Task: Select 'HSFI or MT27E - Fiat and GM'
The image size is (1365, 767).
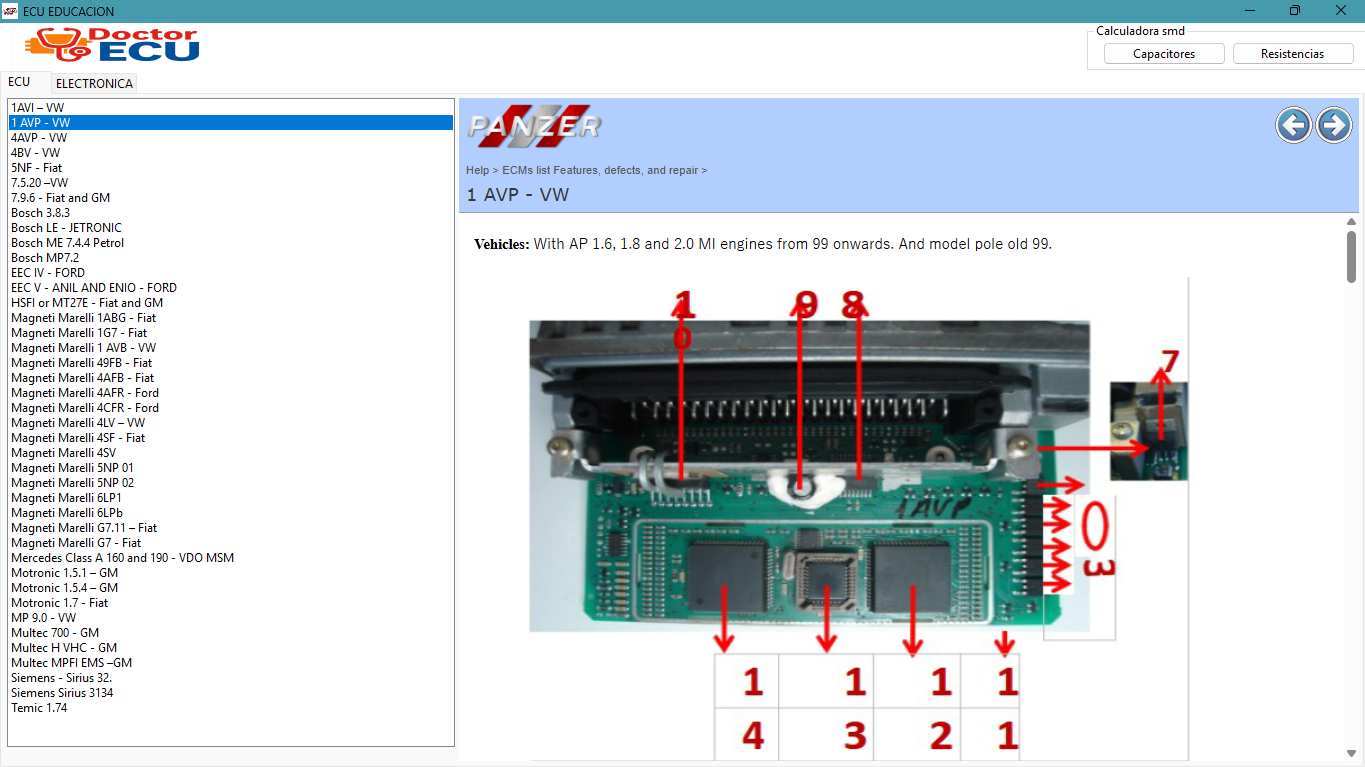Action: [231, 302]
